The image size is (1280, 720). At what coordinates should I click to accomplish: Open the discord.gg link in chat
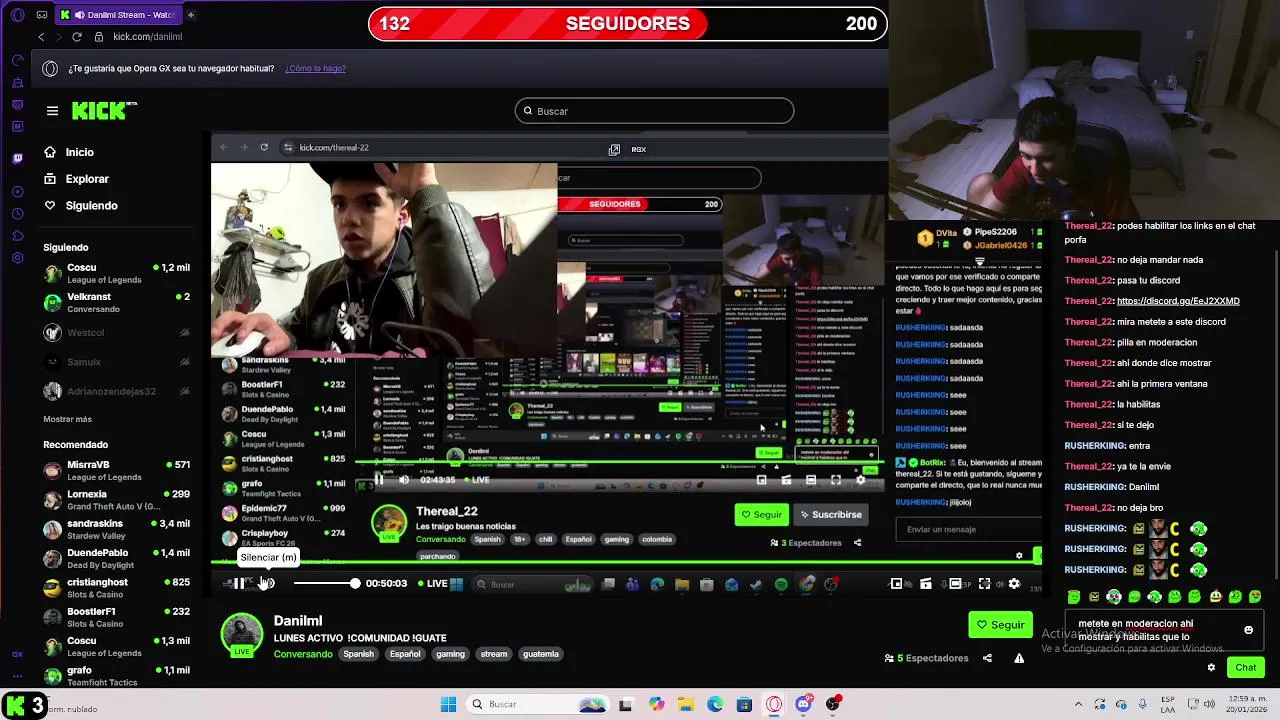tap(1178, 301)
